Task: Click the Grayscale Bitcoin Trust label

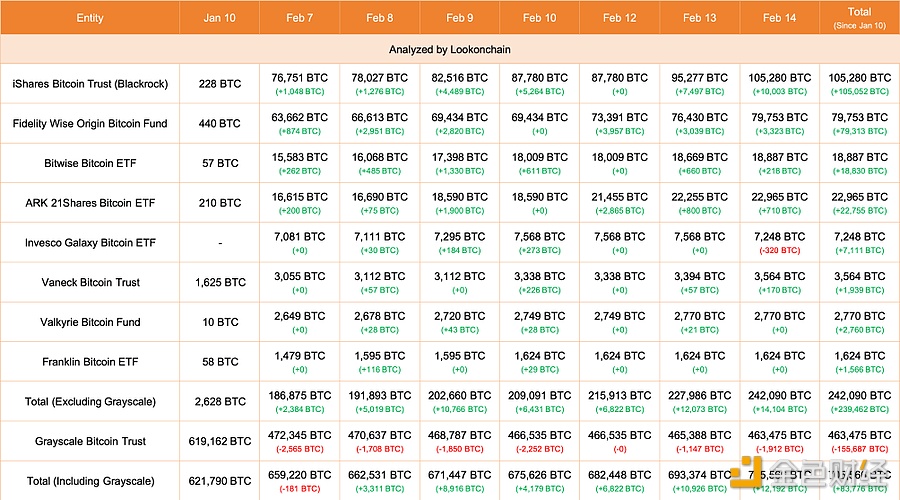Action: 90,441
